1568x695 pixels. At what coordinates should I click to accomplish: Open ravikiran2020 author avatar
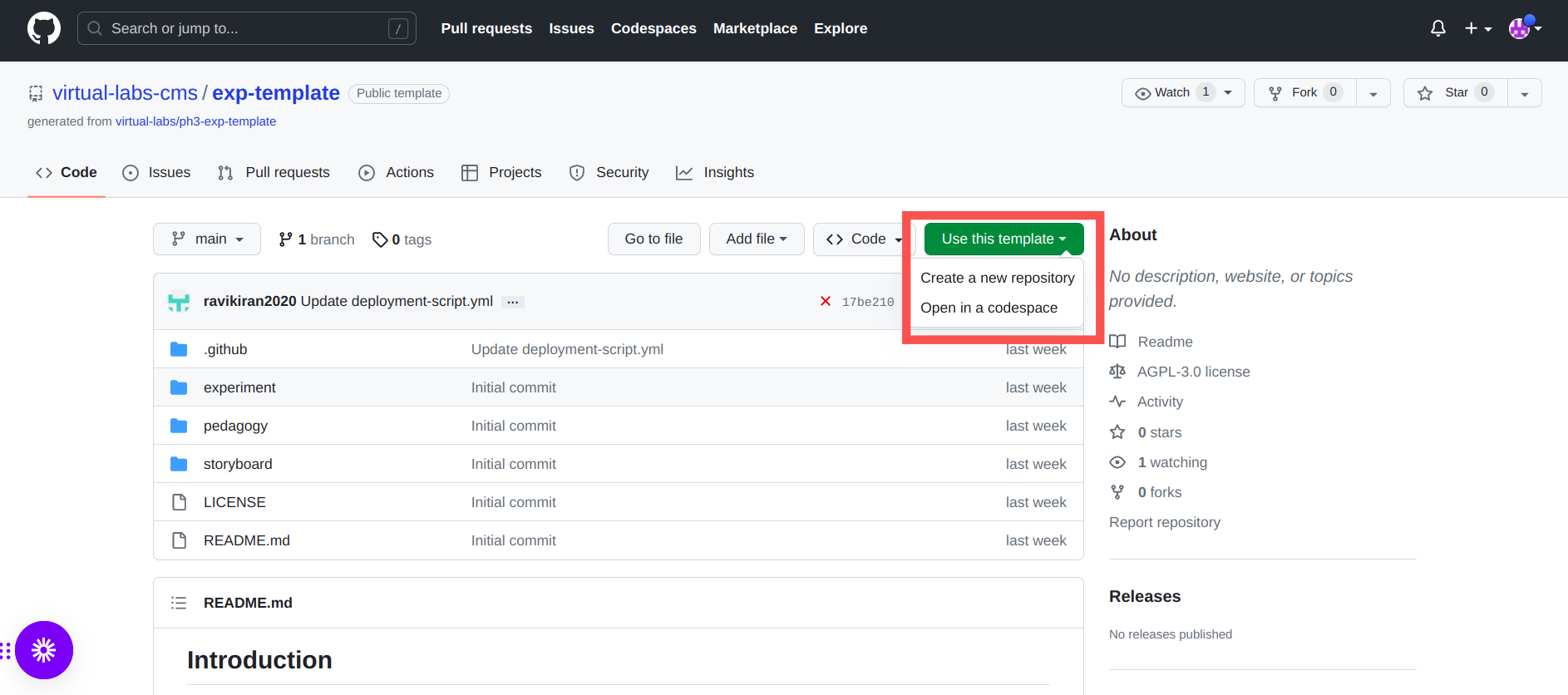[179, 301]
